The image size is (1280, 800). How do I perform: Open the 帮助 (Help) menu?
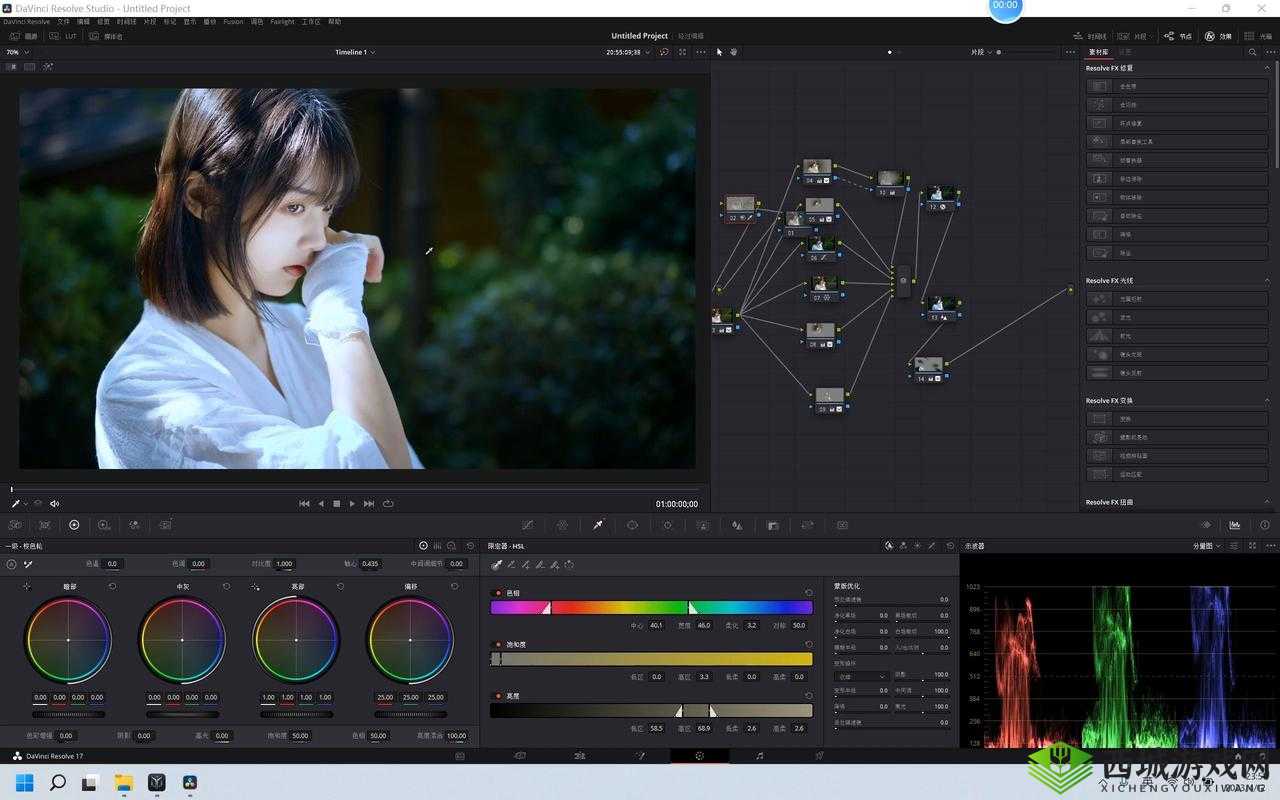(335, 21)
